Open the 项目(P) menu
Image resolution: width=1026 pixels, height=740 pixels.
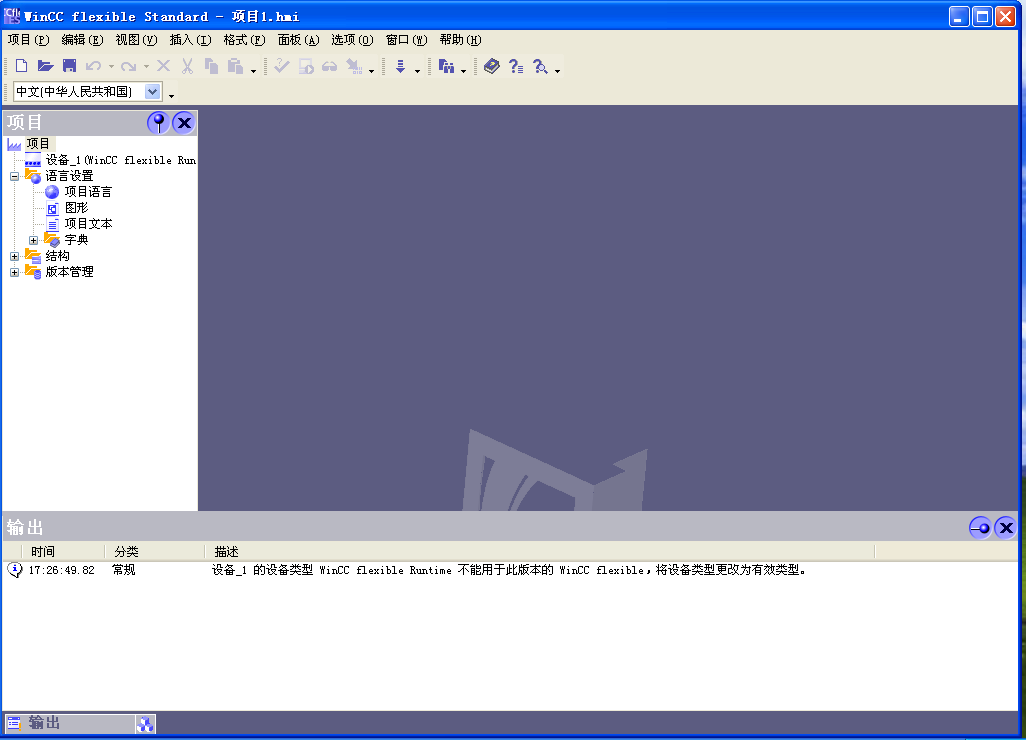pyautogui.click(x=28, y=40)
